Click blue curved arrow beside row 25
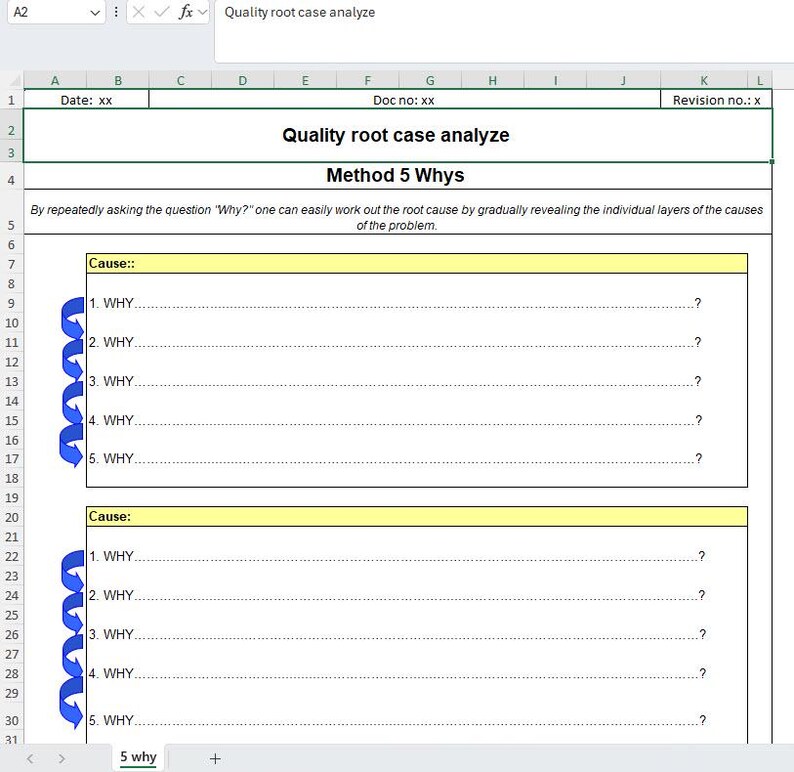 pyautogui.click(x=72, y=613)
